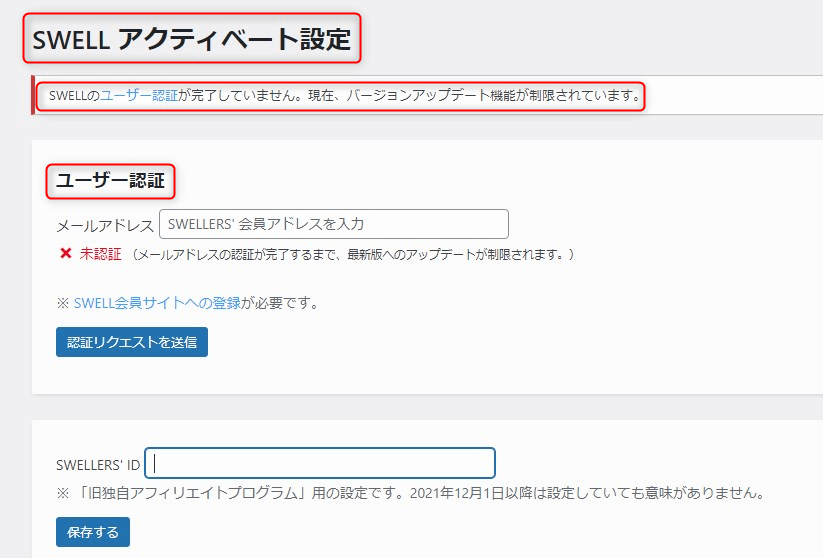Image resolution: width=823 pixels, height=558 pixels.
Task: Click the red X 未認証 status icon
Action: pyautogui.click(x=66, y=254)
